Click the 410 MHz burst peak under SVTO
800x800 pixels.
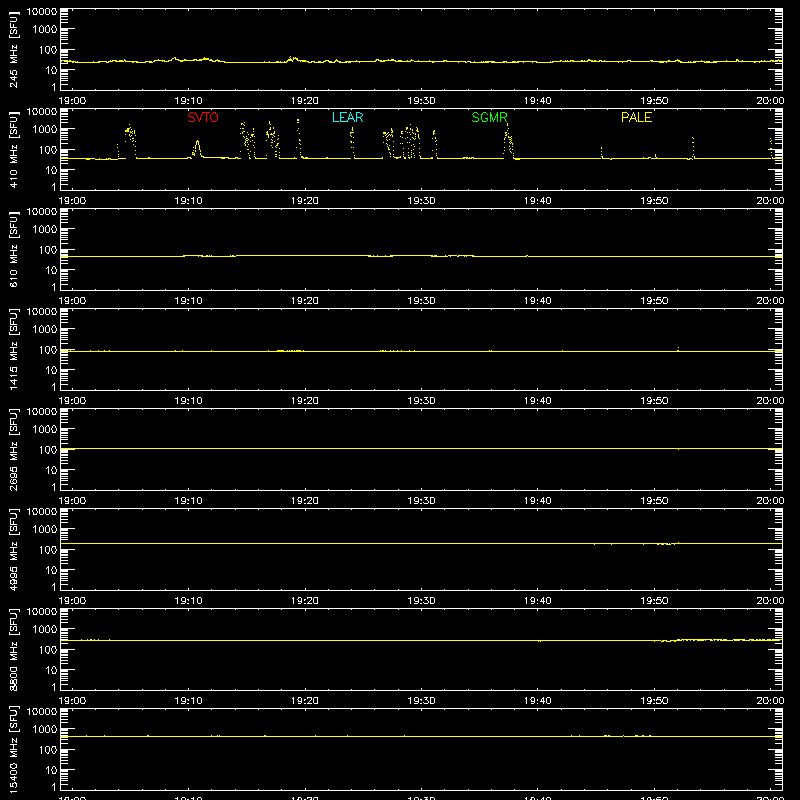197,148
